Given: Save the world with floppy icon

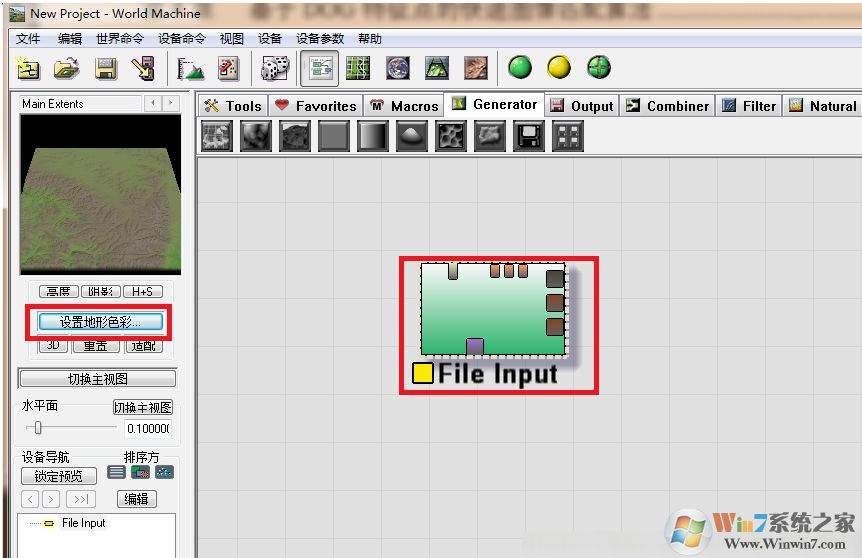Looking at the screenshot, I should click(106, 69).
